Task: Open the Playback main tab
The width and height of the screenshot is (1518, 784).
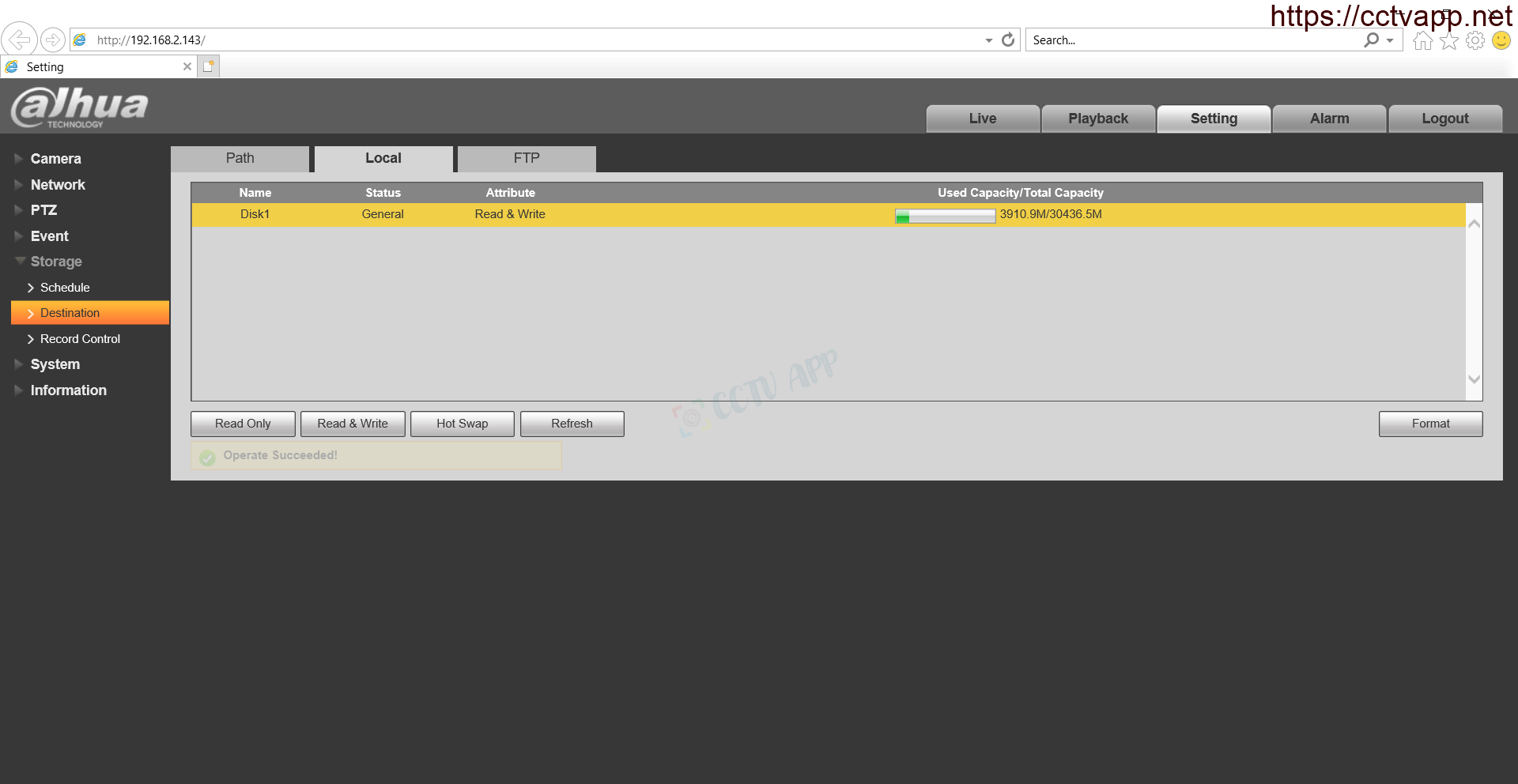Action: 1097,119
